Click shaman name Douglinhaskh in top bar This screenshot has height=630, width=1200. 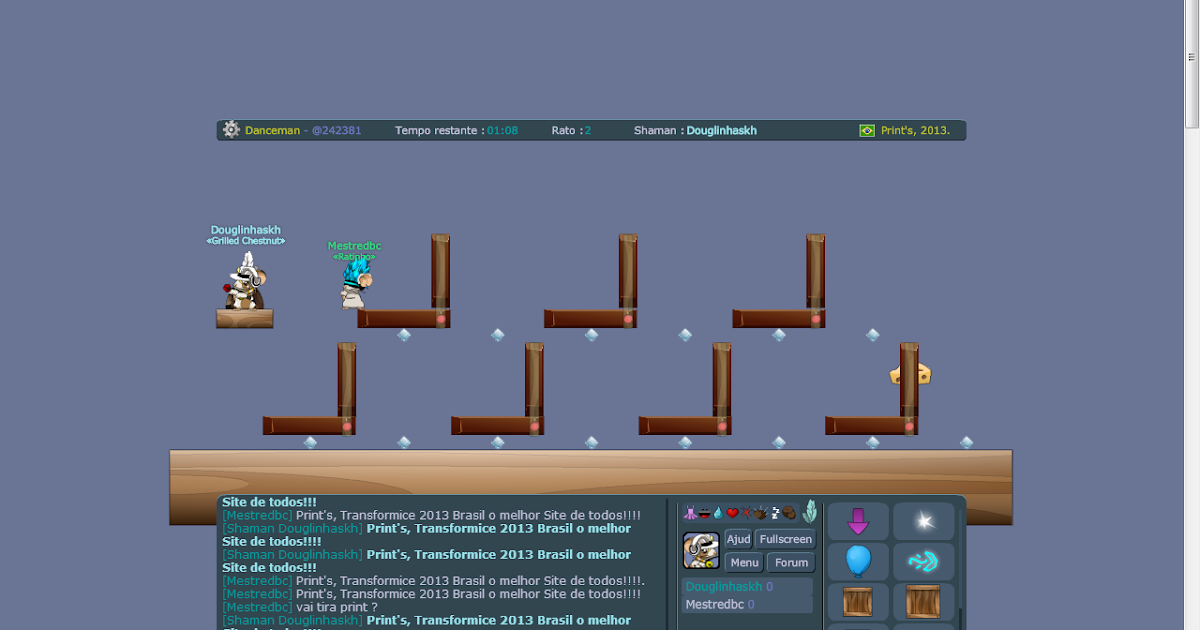tap(721, 131)
